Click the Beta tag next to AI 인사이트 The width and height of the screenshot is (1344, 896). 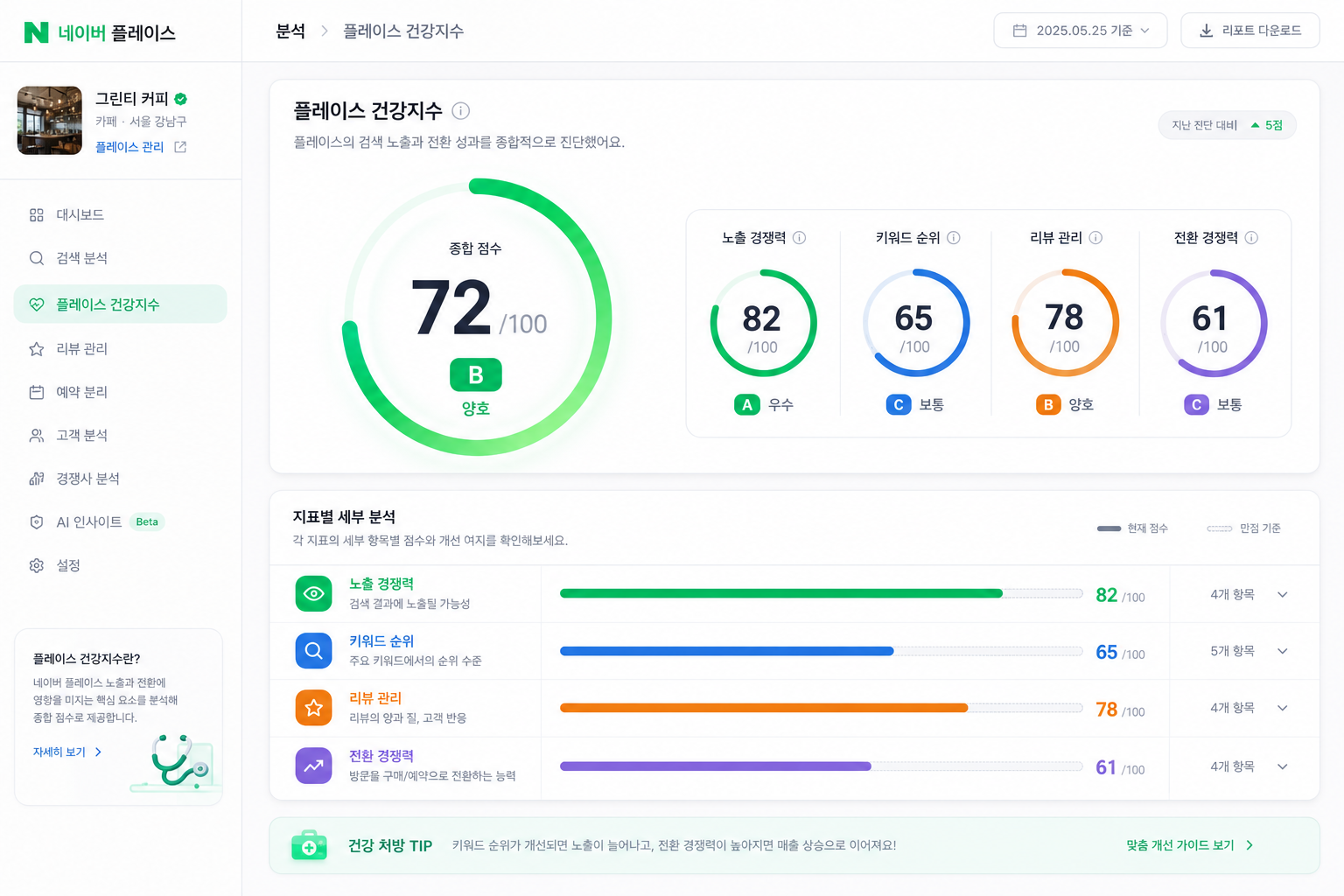(147, 522)
